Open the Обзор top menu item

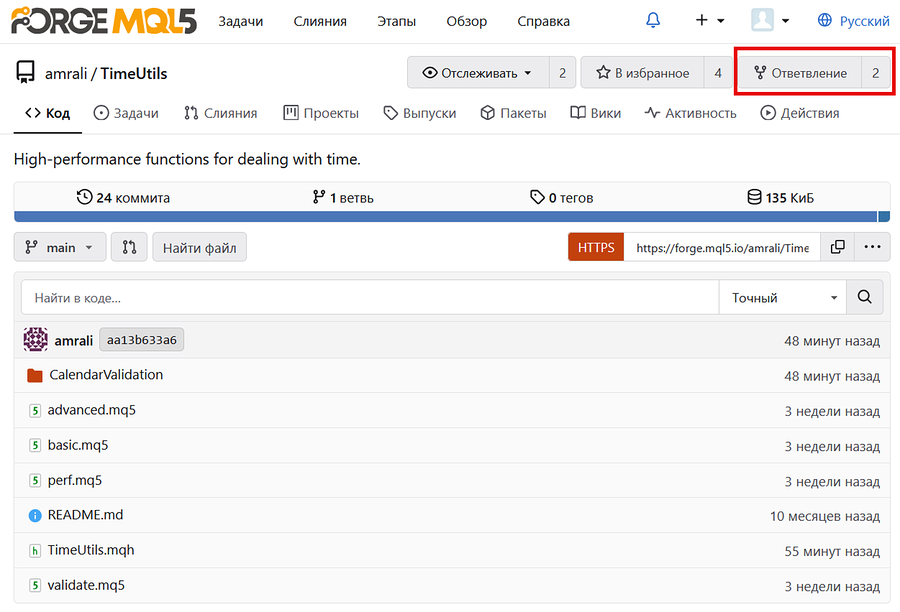point(467,21)
